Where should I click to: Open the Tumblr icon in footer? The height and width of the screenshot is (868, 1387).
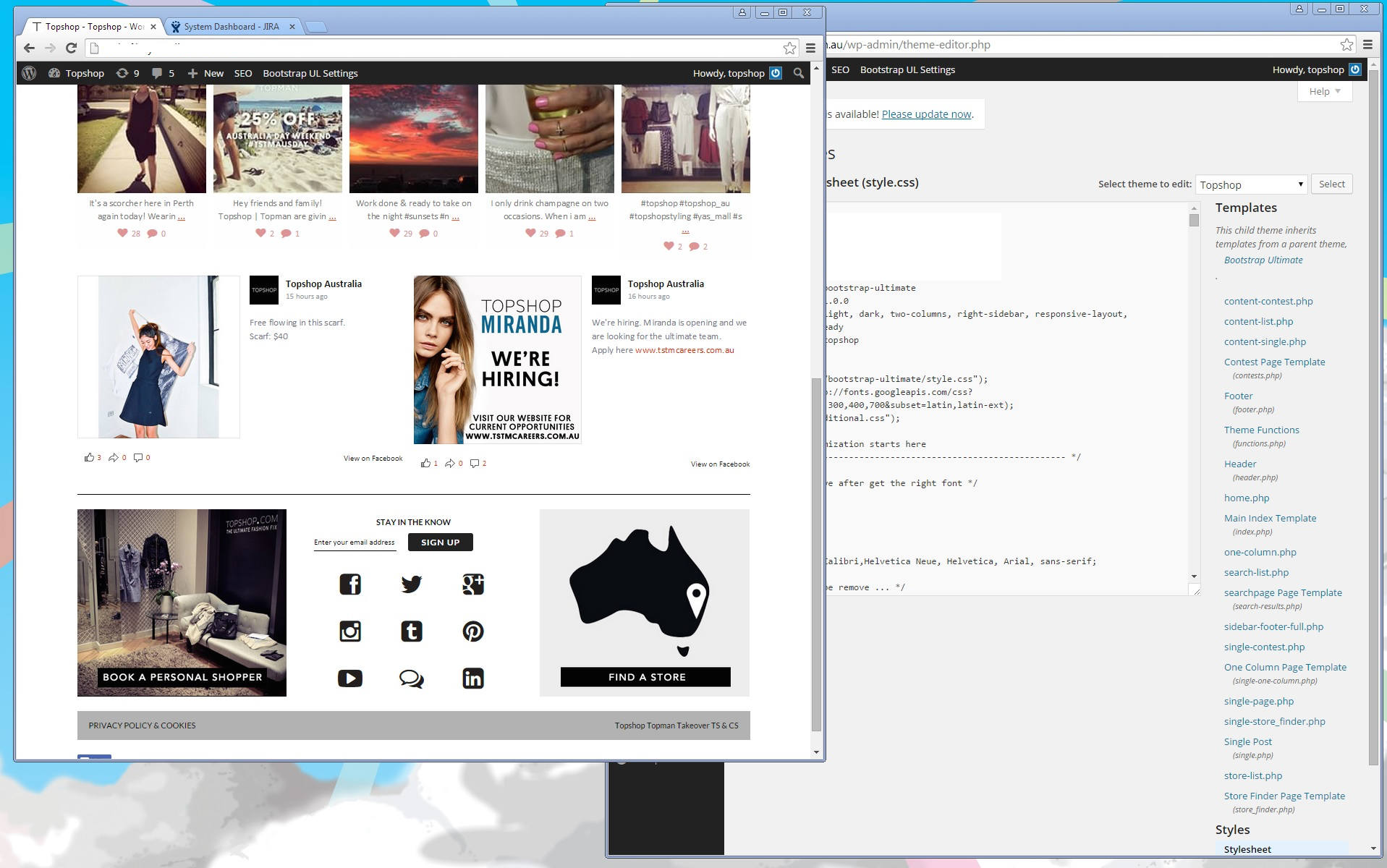(x=412, y=631)
